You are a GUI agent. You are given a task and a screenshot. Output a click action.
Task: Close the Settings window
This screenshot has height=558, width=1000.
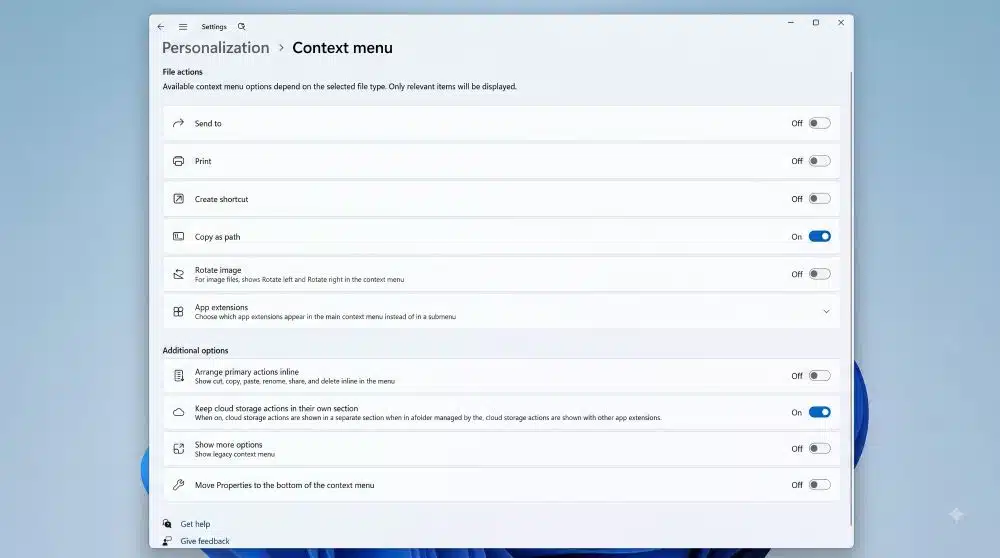pos(841,22)
